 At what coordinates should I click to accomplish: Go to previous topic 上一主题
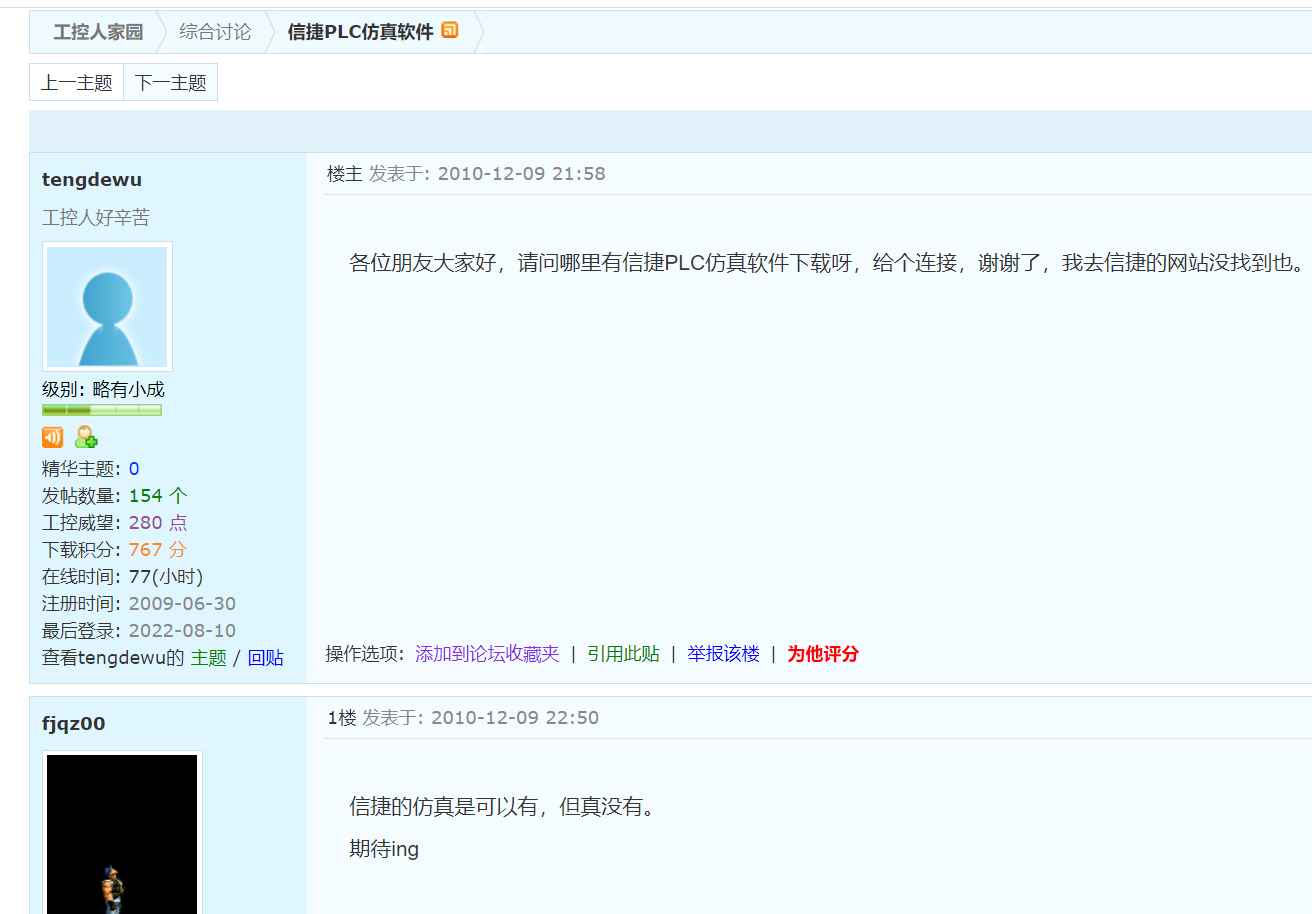tap(76, 83)
